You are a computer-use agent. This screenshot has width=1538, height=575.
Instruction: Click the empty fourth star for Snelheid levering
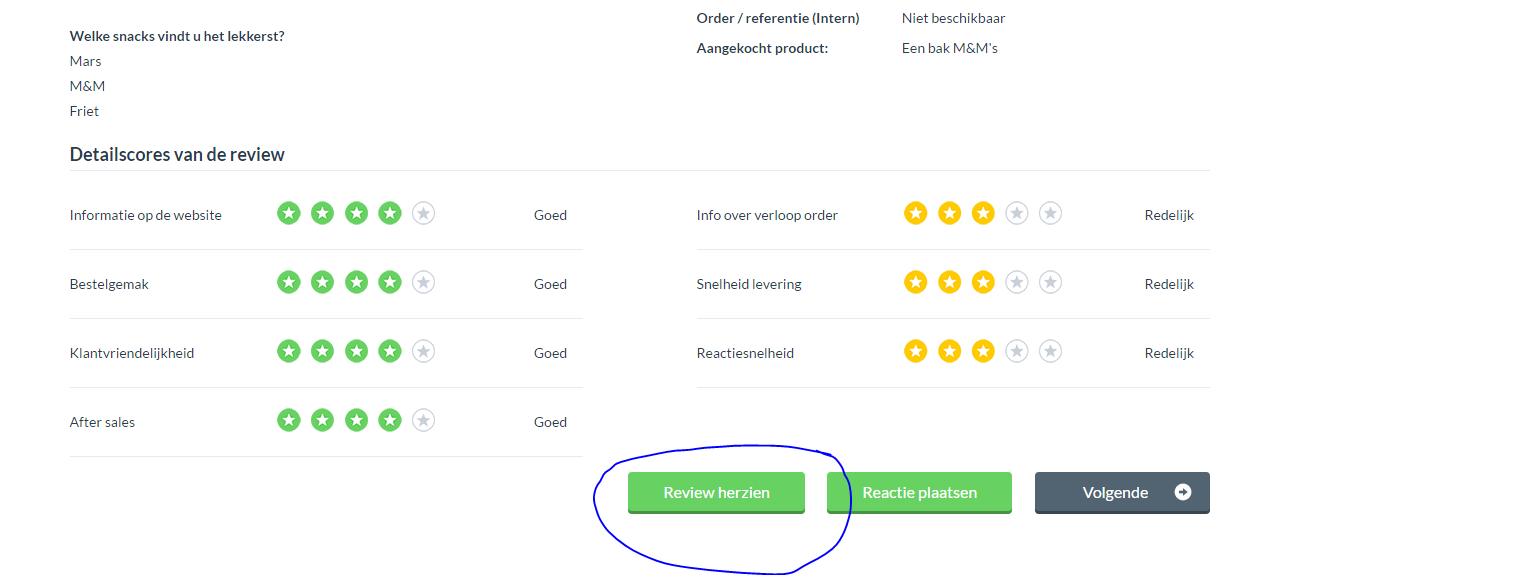(x=1017, y=282)
